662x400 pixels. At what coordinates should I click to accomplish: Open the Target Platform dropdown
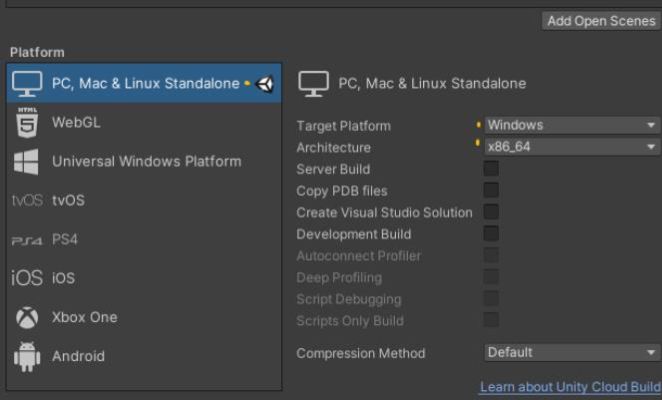(x=572, y=125)
